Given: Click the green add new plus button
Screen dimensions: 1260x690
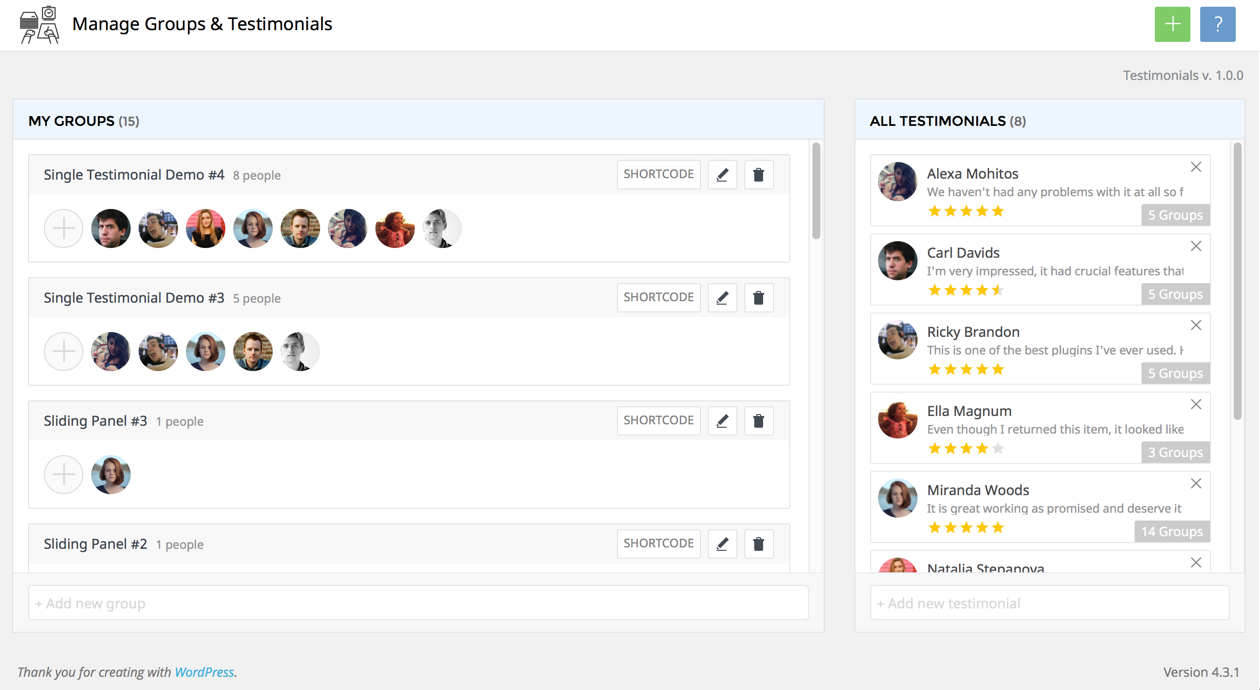Looking at the screenshot, I should point(1172,24).
